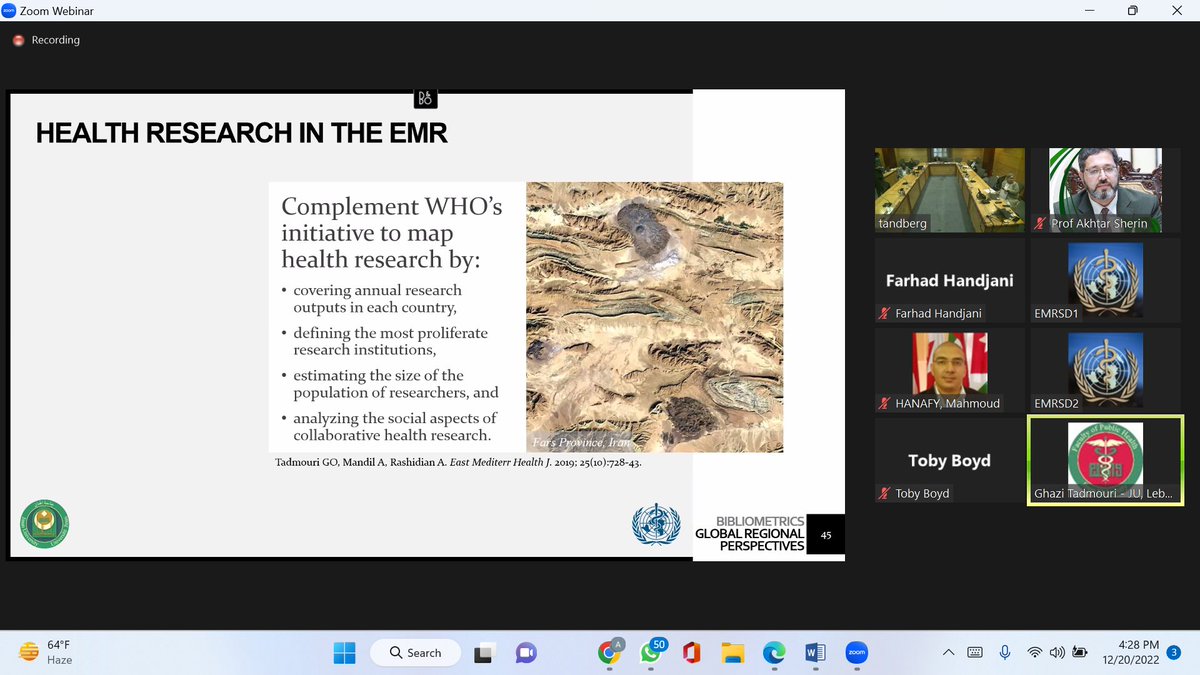Open the Wi-Fi network tray icon
Screen dimensions: 1200x675
click(x=1033, y=653)
